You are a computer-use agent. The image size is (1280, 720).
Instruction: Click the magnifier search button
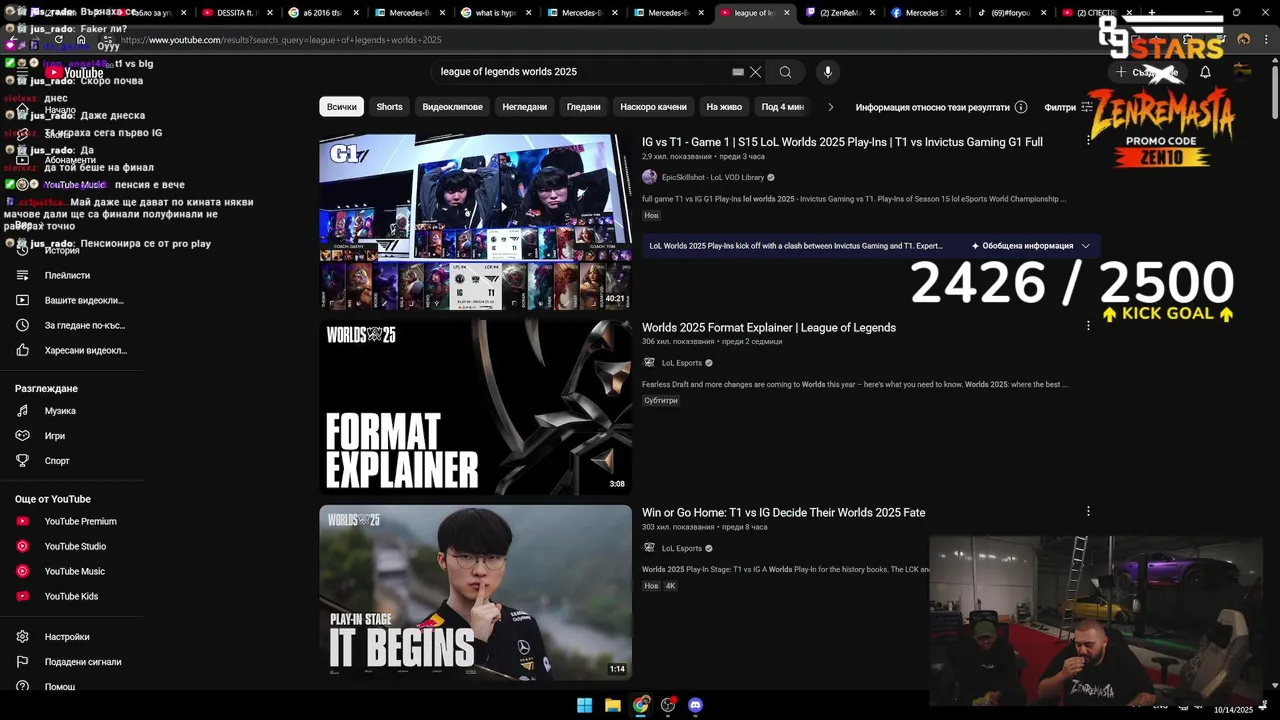tap(785, 72)
